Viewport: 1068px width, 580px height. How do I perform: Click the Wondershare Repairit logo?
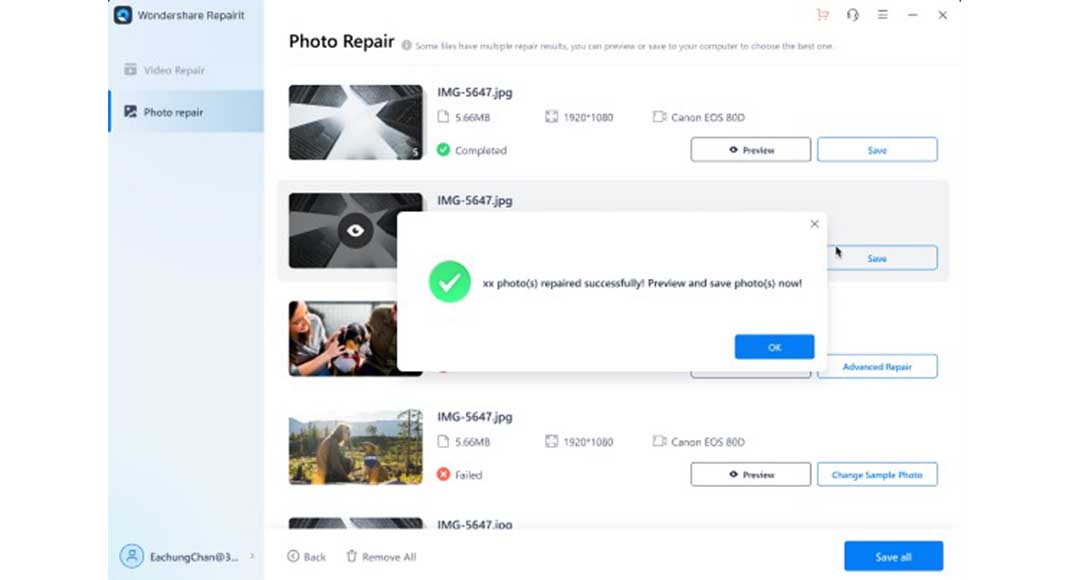(x=123, y=15)
